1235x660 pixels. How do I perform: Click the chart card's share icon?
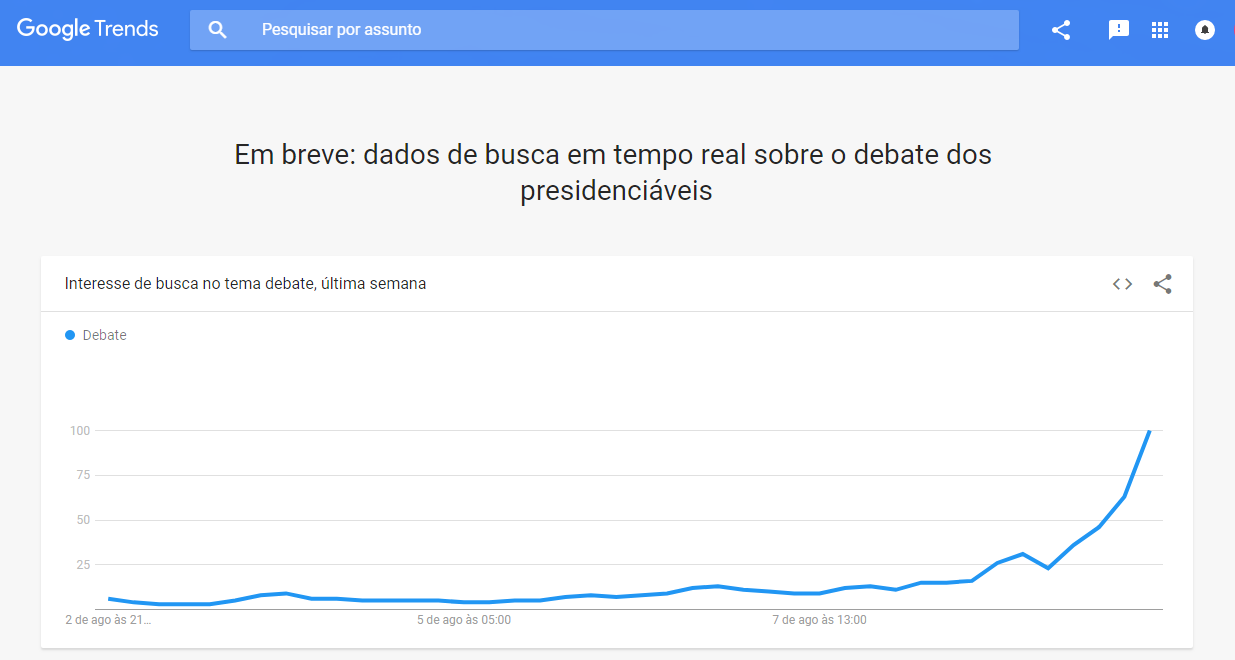click(1162, 284)
